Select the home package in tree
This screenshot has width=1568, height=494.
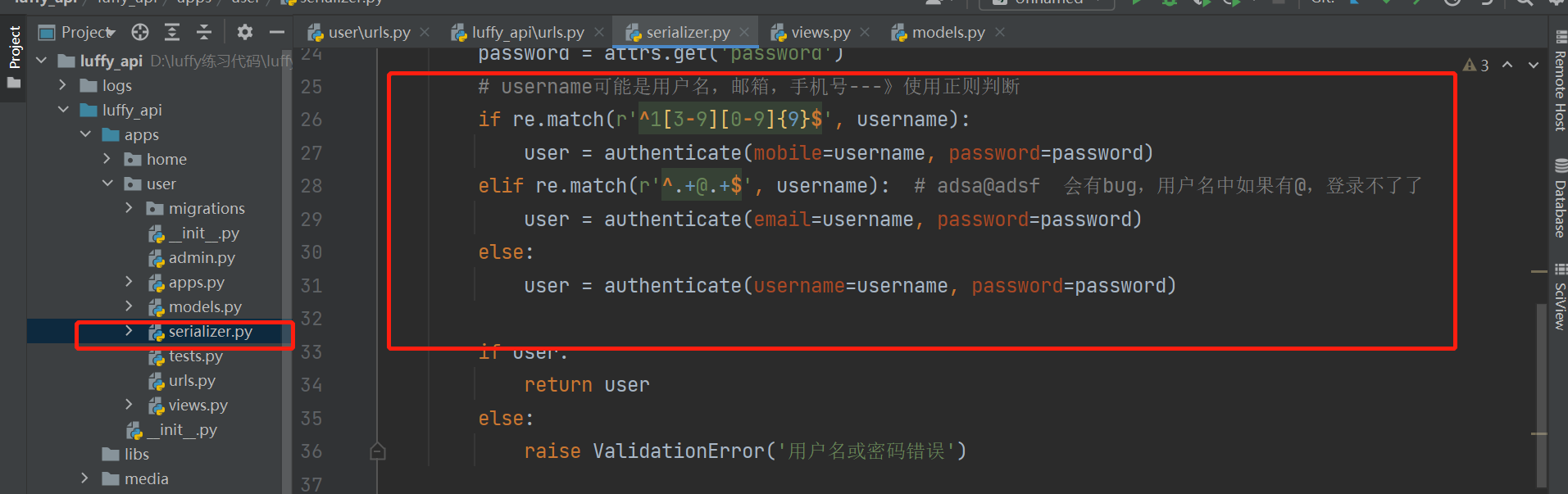click(x=156, y=159)
